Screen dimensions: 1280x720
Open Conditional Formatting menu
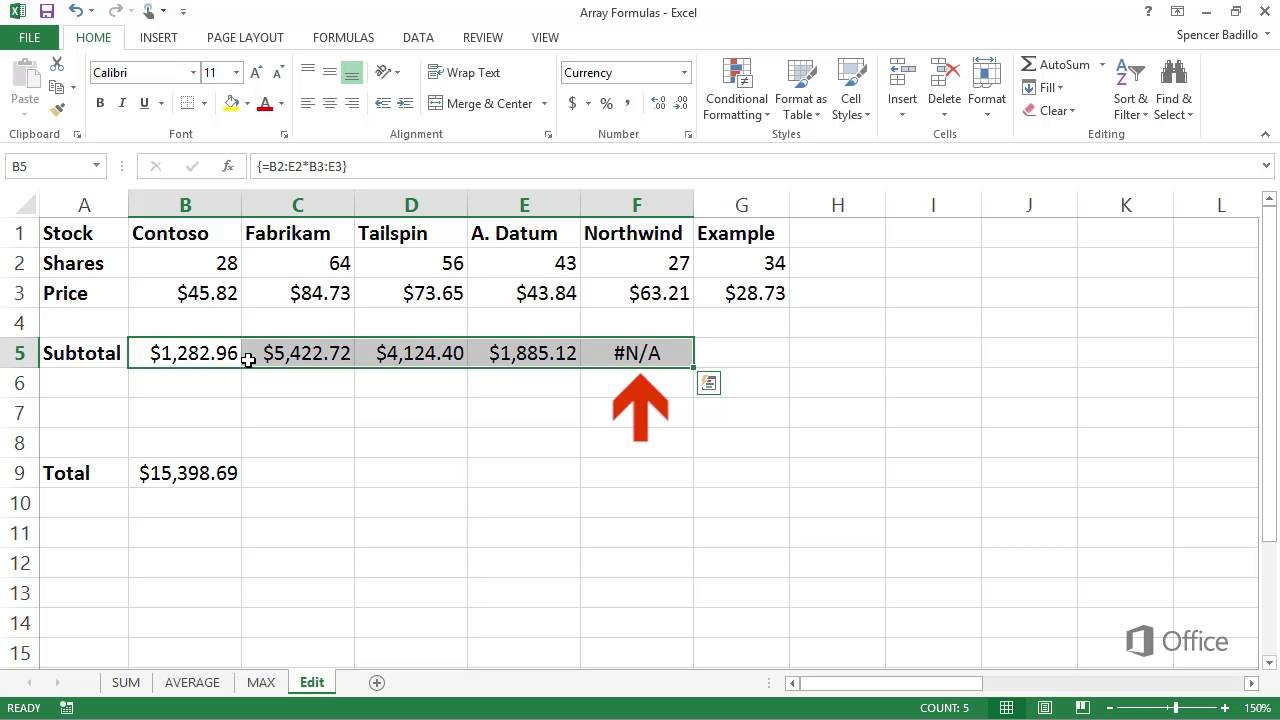pos(736,89)
